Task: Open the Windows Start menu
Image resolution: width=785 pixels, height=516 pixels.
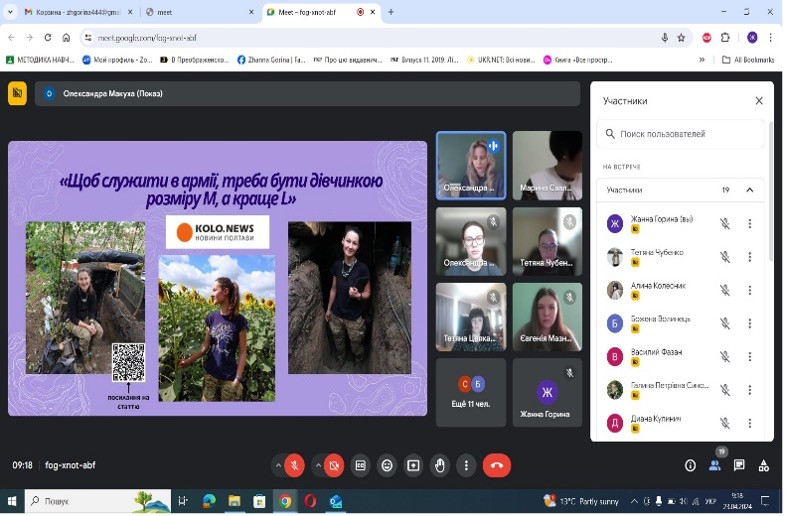Action: pos(12,502)
